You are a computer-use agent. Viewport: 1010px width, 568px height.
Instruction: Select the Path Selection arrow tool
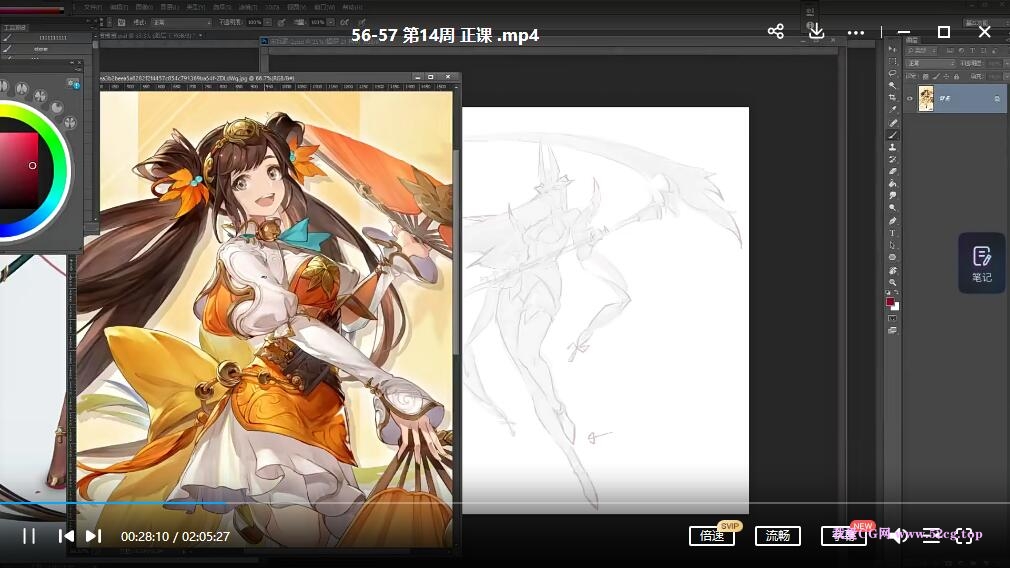point(892,245)
